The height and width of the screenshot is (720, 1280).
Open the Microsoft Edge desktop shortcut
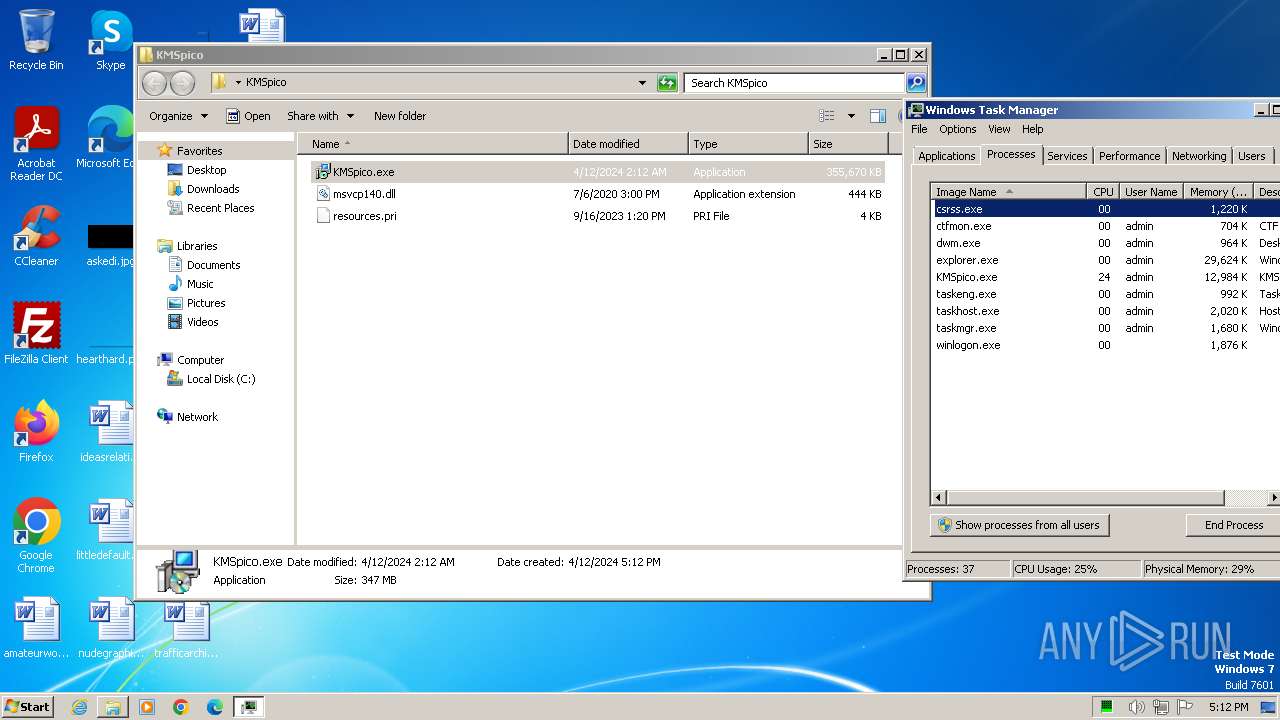[x=108, y=138]
